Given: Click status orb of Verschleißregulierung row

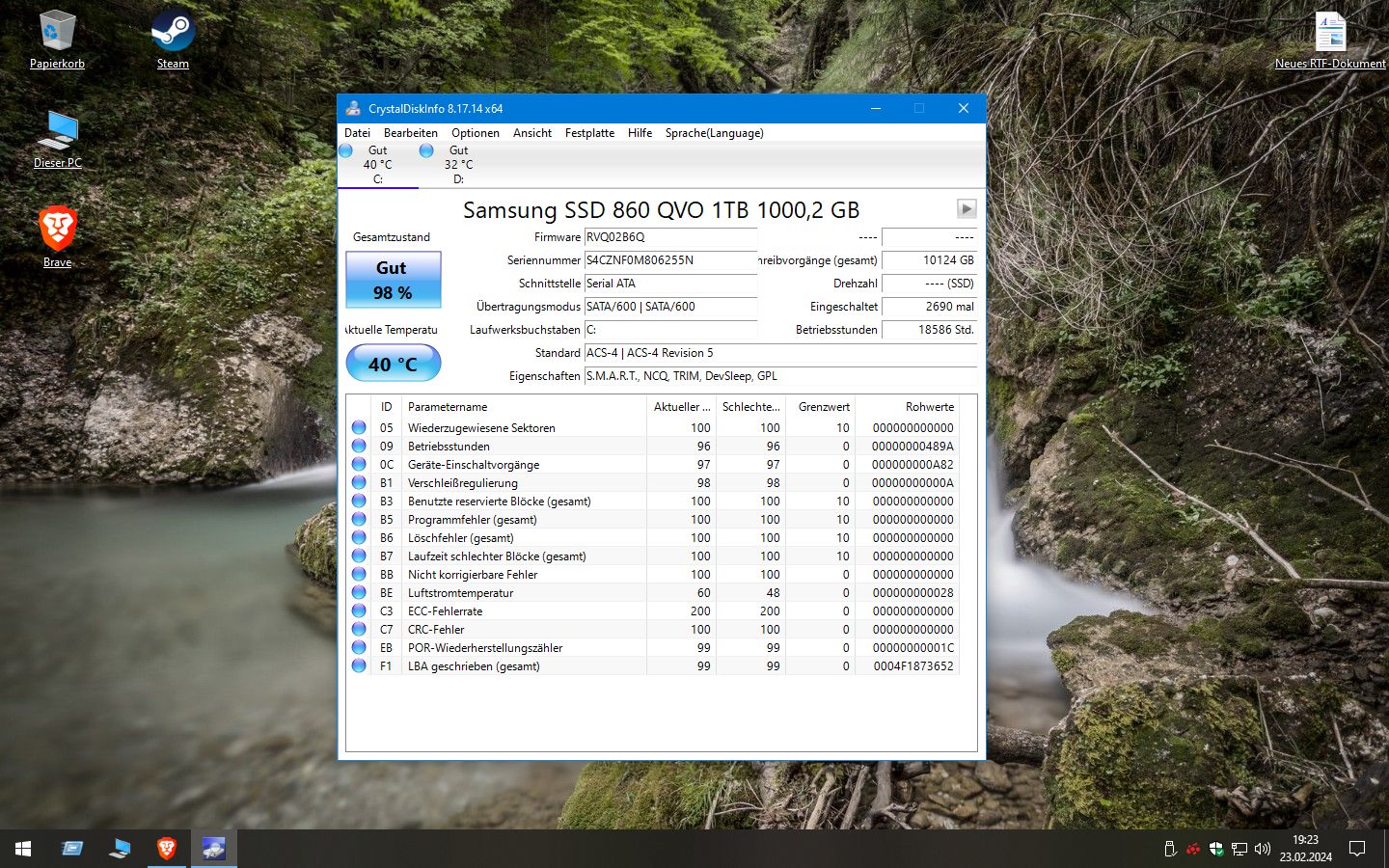Looking at the screenshot, I should tap(359, 482).
